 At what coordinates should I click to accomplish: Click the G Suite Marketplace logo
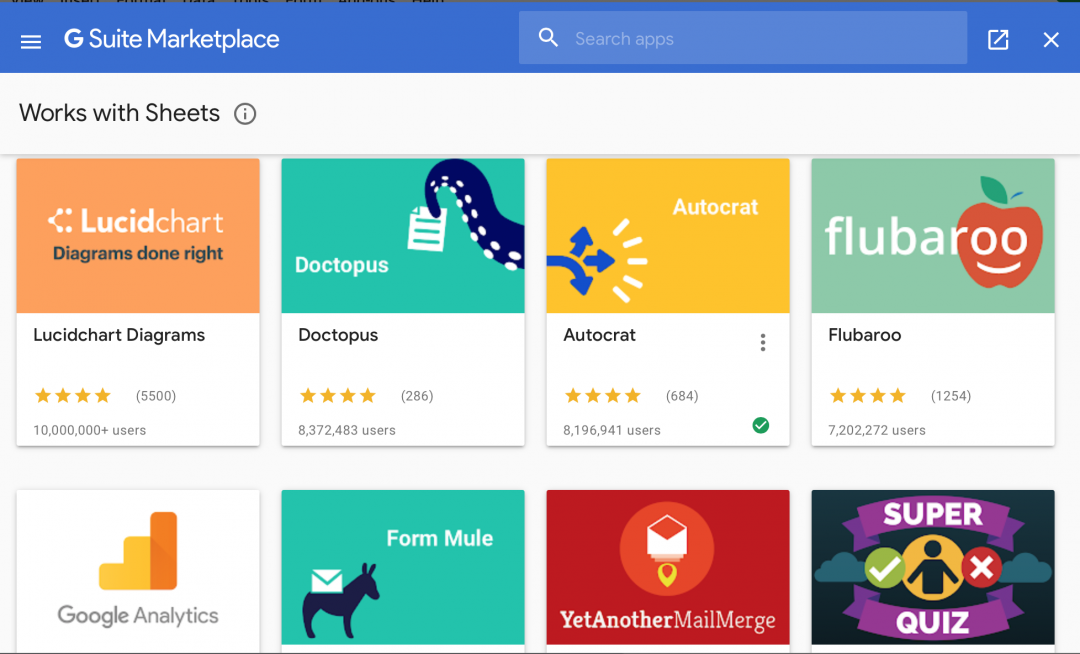tap(171, 40)
